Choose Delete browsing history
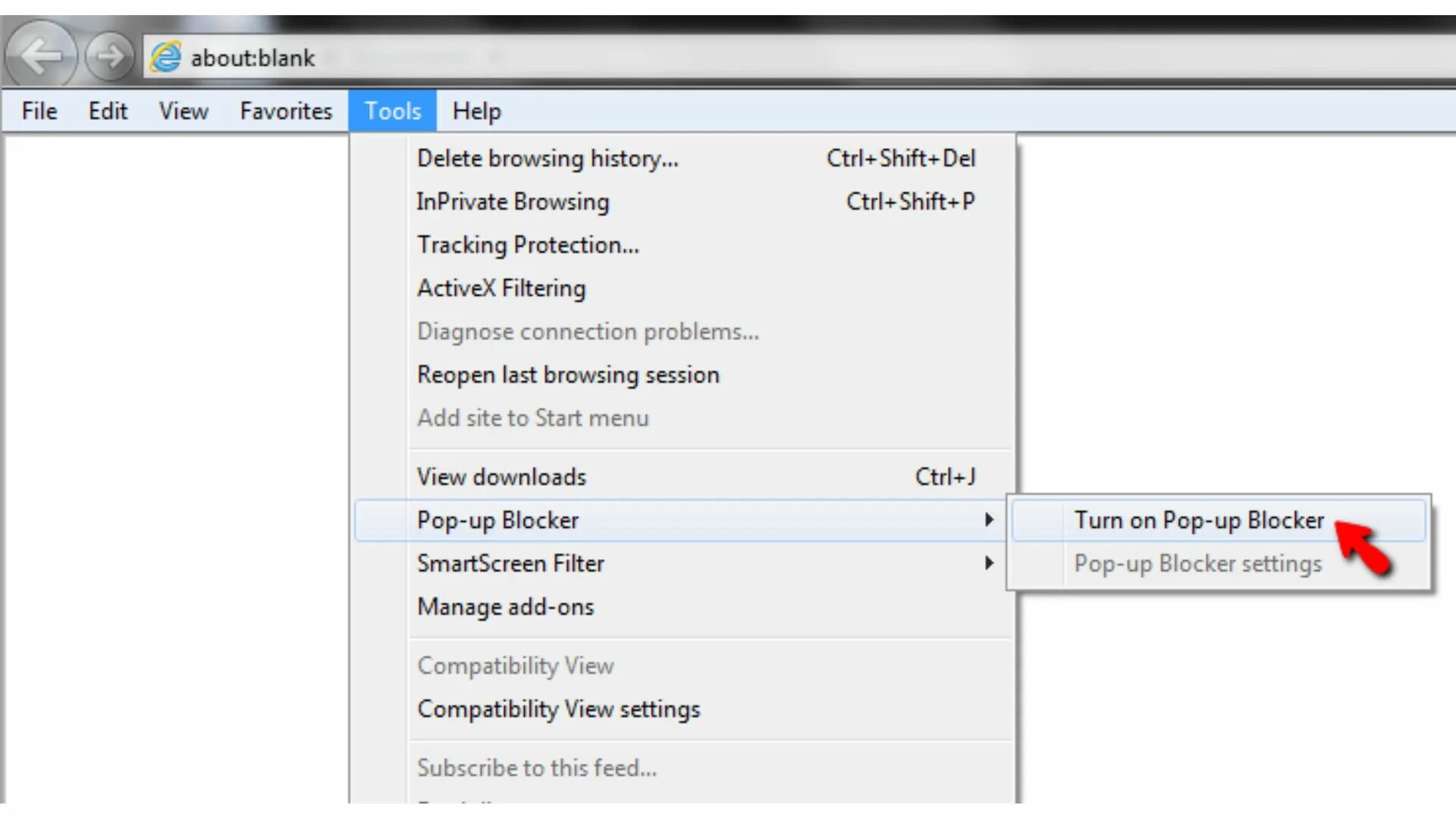The image size is (1456, 819). pos(548,158)
